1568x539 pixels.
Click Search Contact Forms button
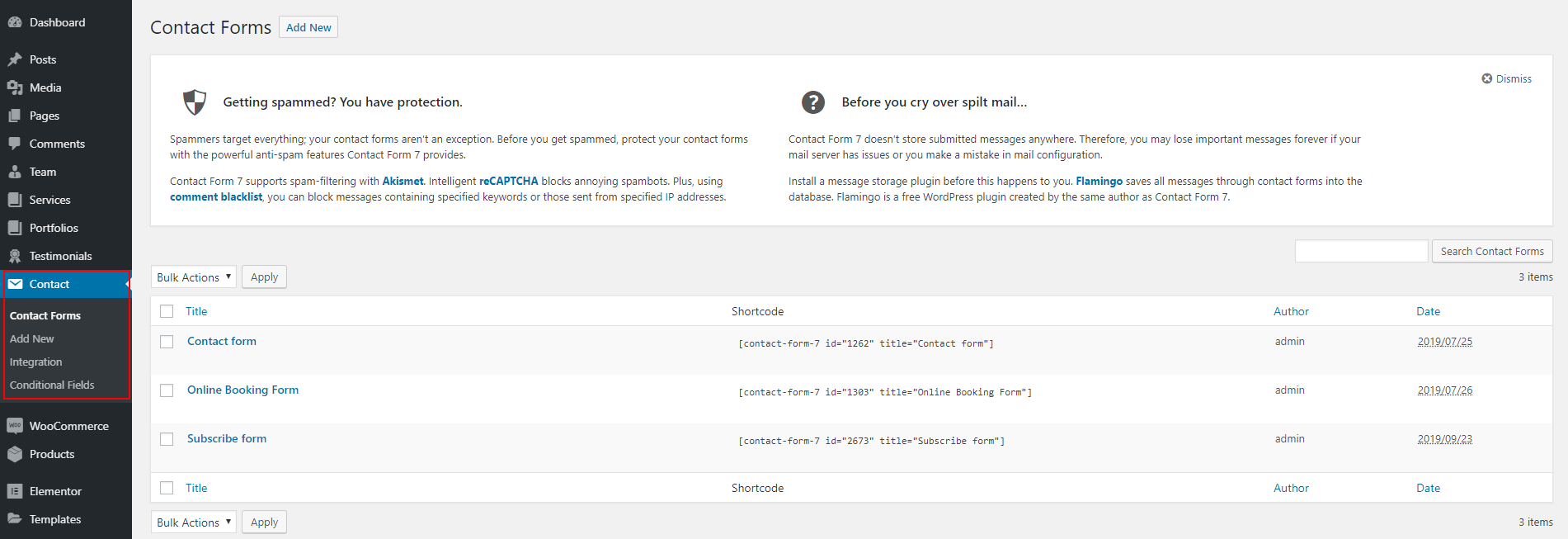[x=1492, y=251]
